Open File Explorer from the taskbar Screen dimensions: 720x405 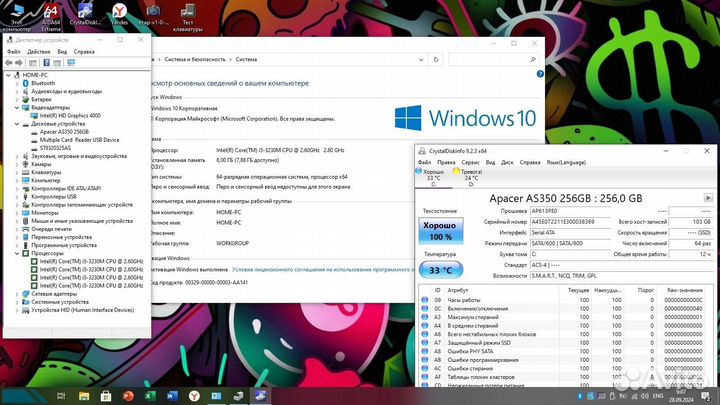click(84, 396)
